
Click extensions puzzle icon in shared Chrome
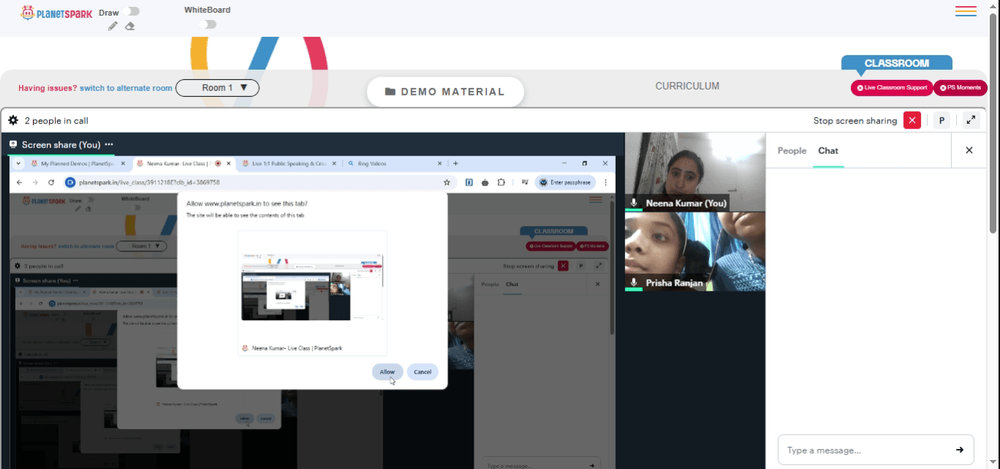(501, 182)
